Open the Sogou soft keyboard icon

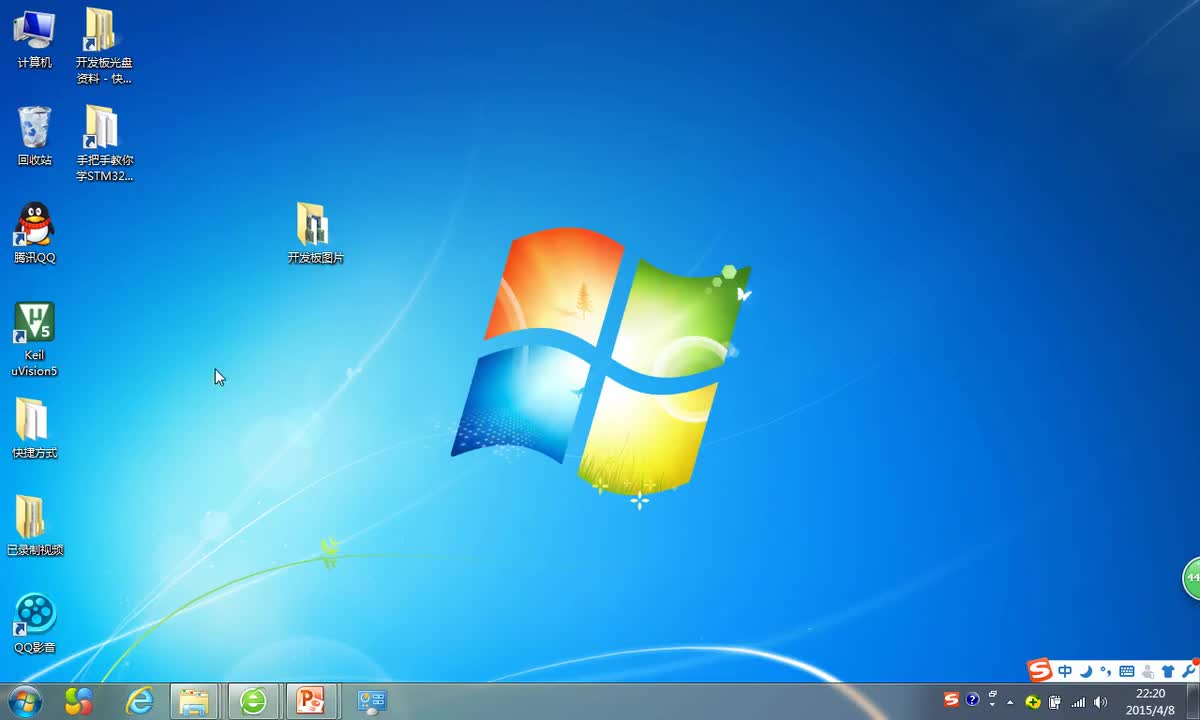1127,671
